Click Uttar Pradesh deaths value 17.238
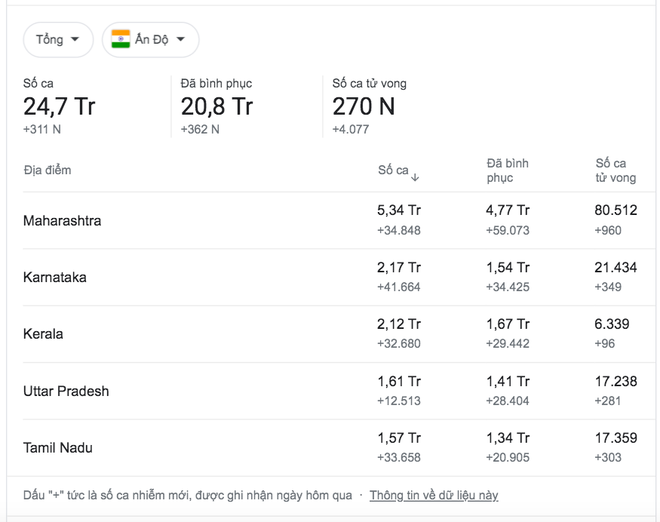 (x=616, y=381)
